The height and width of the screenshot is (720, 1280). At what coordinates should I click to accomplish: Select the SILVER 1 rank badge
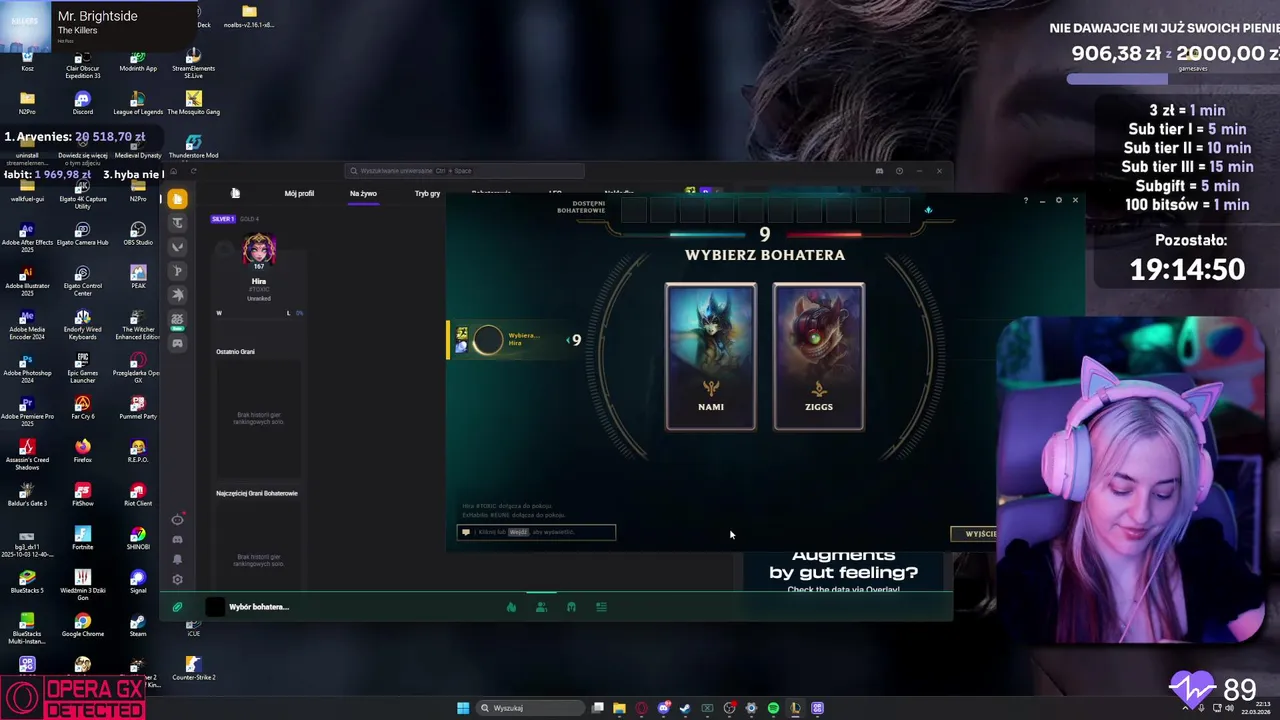(222, 219)
